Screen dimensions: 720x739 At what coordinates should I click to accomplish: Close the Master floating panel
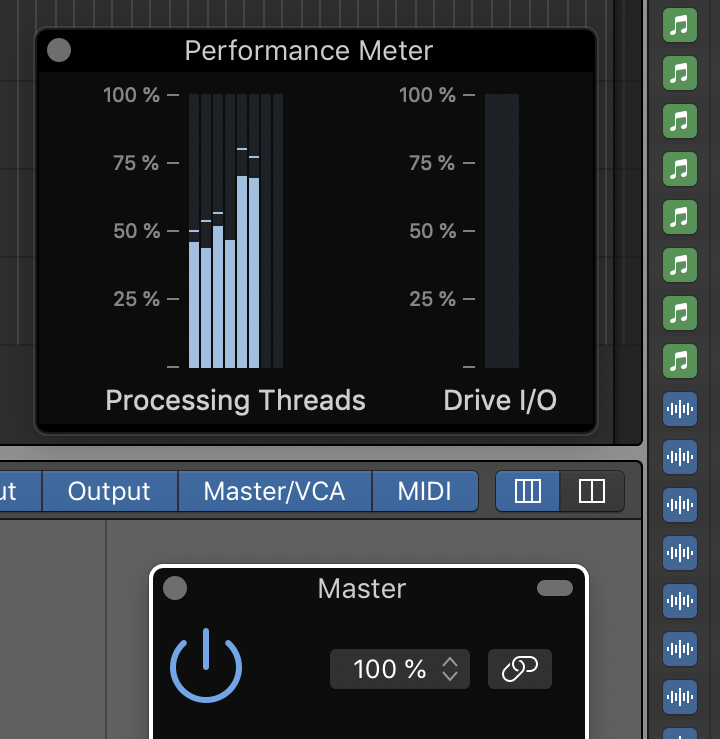pos(175,588)
